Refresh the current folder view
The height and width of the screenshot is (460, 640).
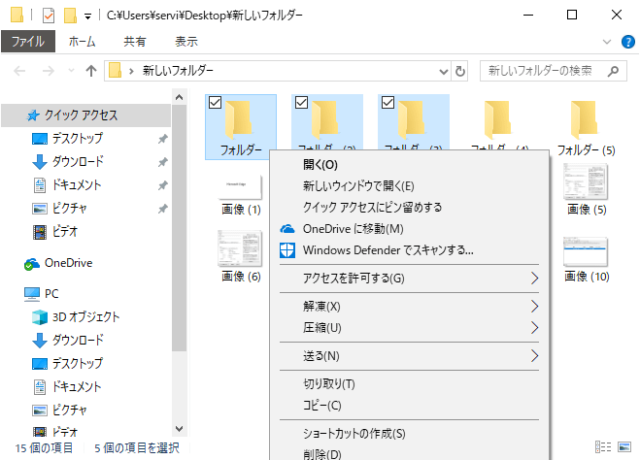point(460,71)
